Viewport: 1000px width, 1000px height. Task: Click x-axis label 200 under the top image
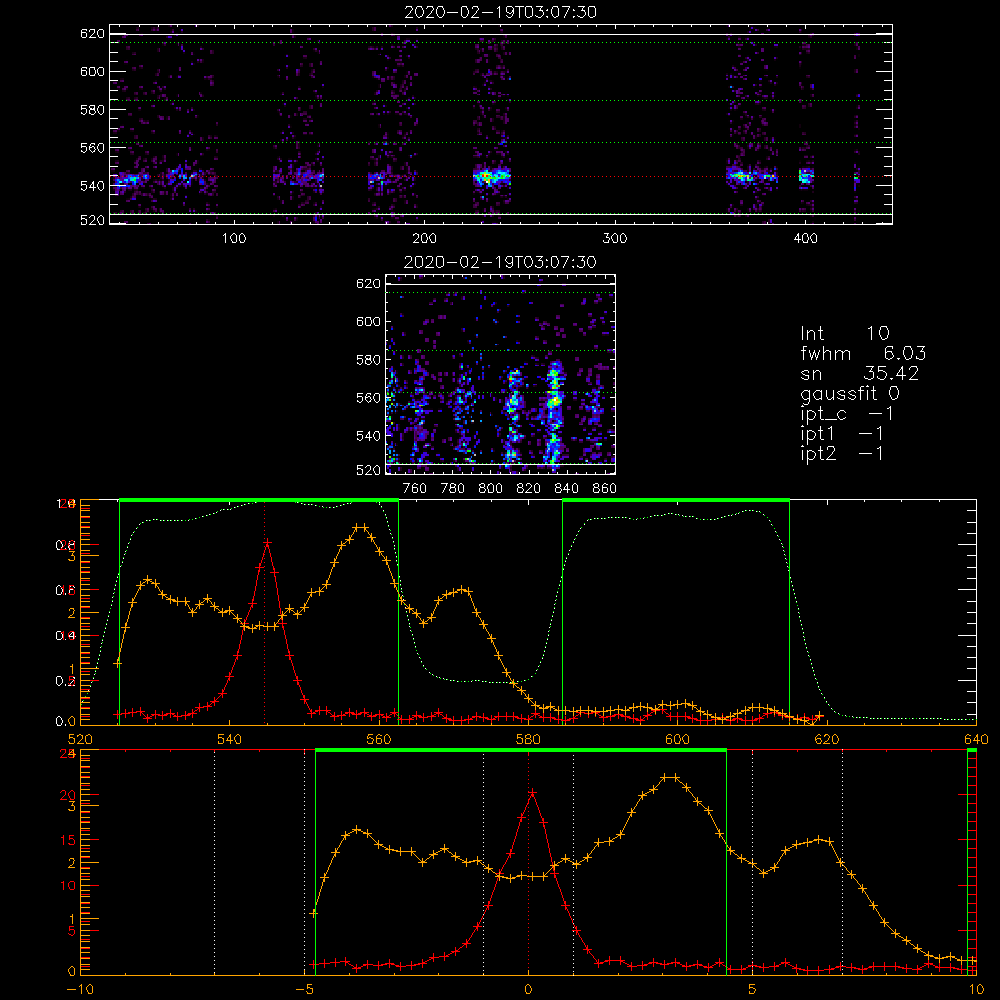coord(424,239)
